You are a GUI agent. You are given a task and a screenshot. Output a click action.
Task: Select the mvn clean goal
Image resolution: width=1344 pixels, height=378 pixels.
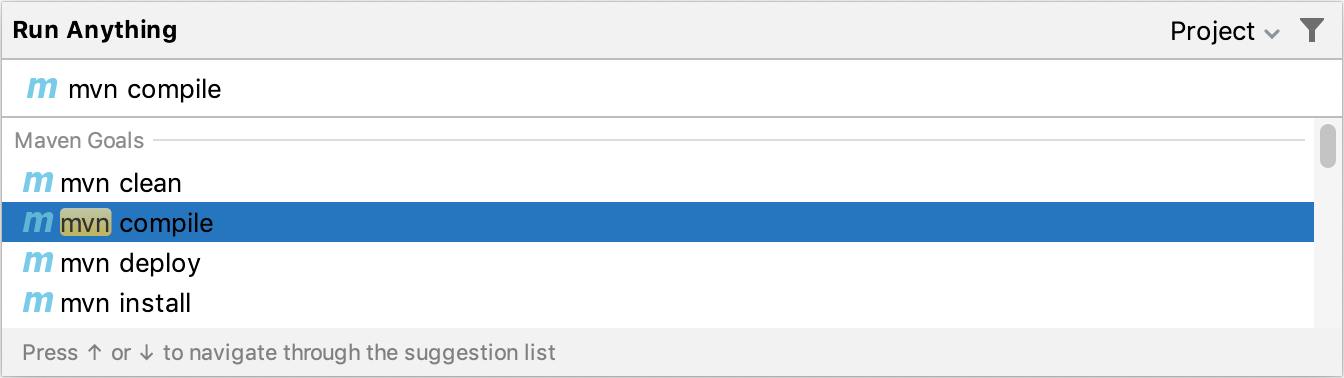pos(658,183)
